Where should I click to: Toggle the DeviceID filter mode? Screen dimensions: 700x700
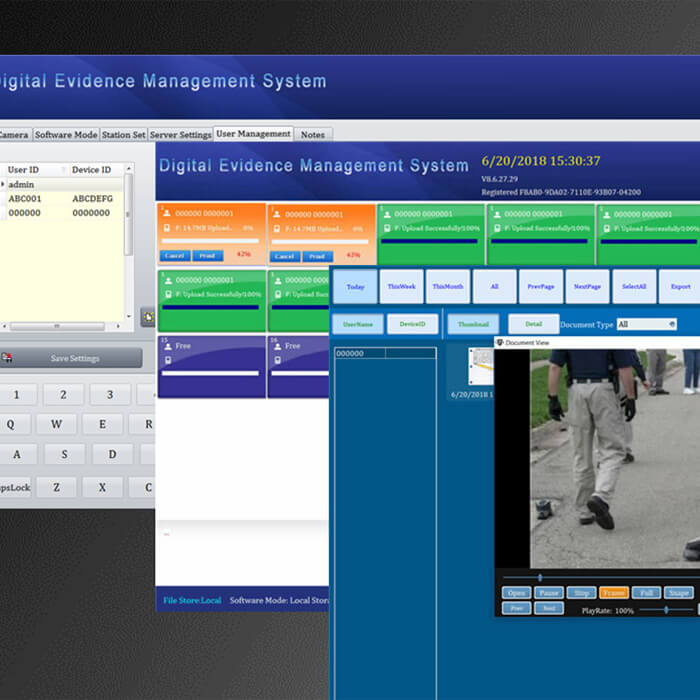point(413,324)
